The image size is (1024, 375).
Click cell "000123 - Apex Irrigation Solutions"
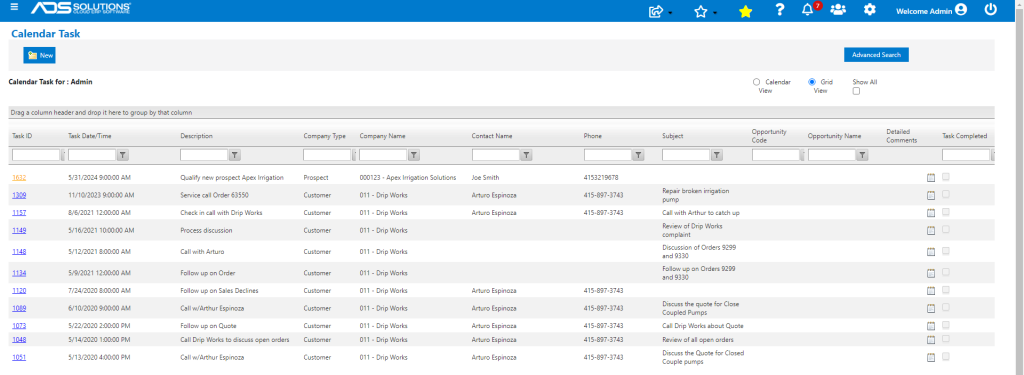(408, 177)
